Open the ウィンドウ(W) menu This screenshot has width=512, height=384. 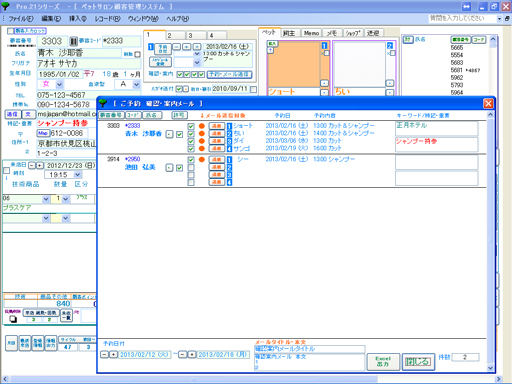point(143,19)
